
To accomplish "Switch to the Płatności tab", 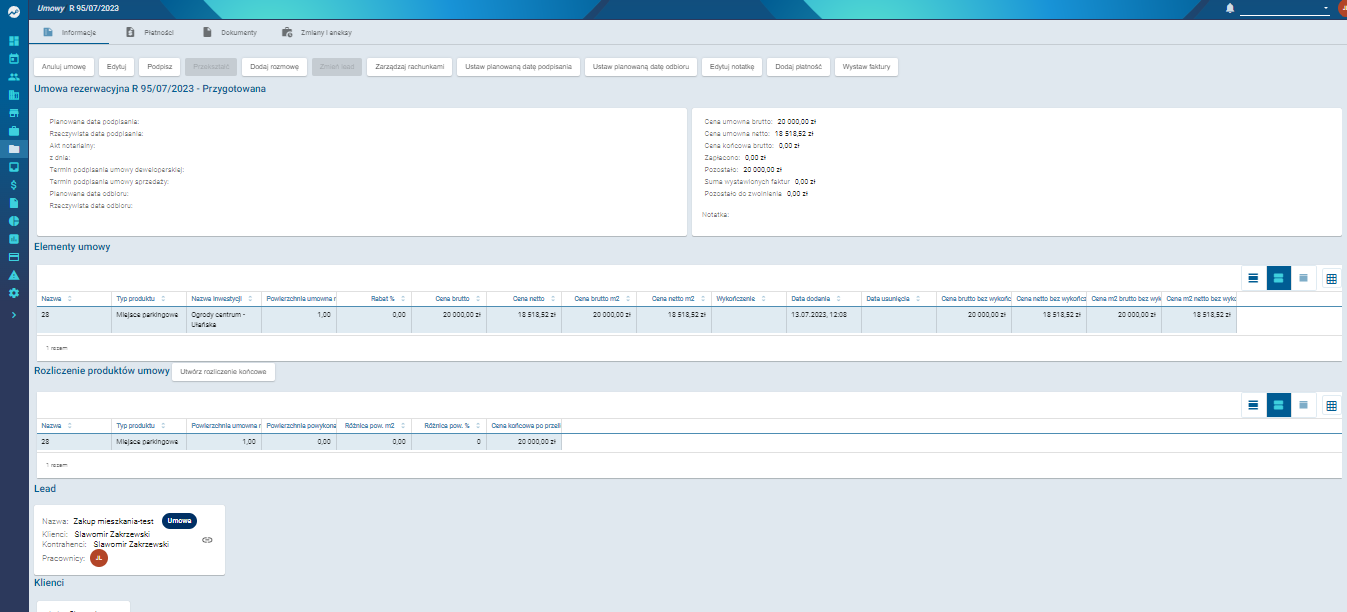I will pos(150,32).
